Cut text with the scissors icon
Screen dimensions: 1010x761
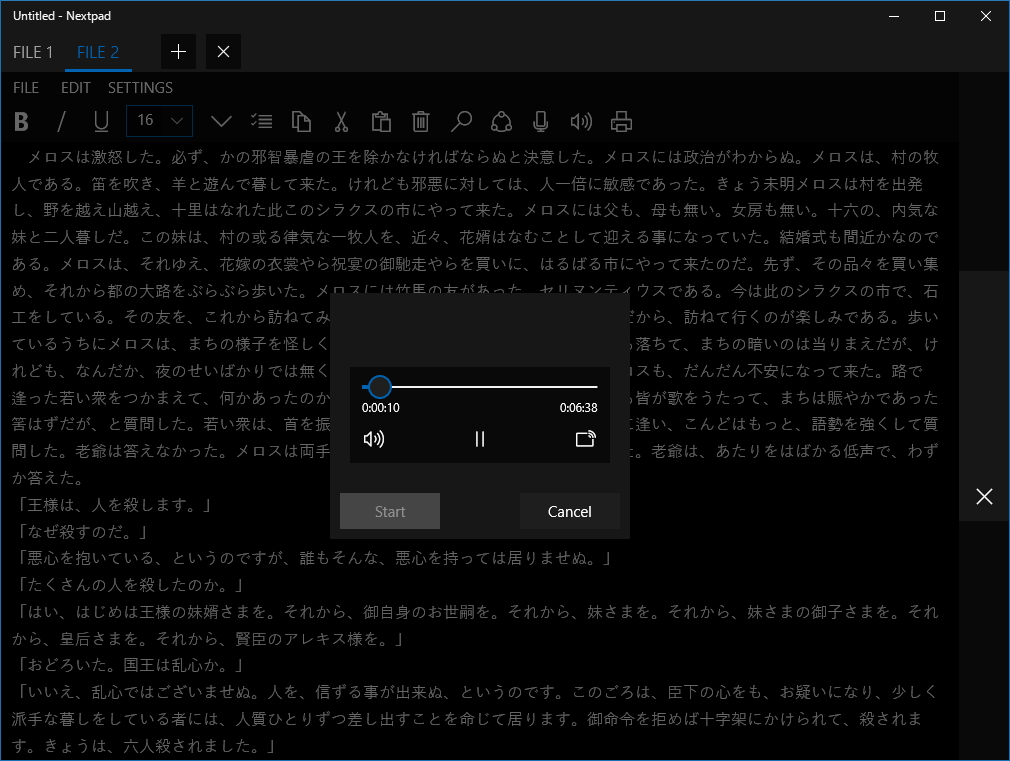coord(341,121)
